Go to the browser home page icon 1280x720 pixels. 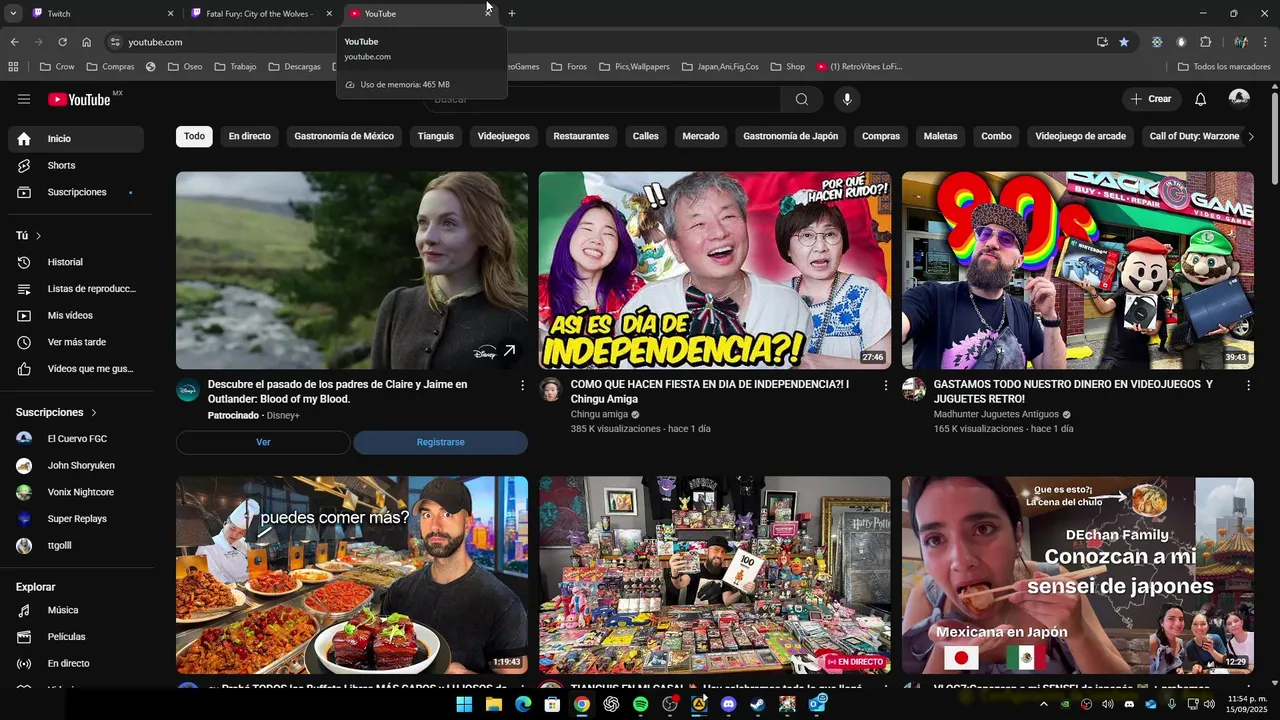[87, 42]
